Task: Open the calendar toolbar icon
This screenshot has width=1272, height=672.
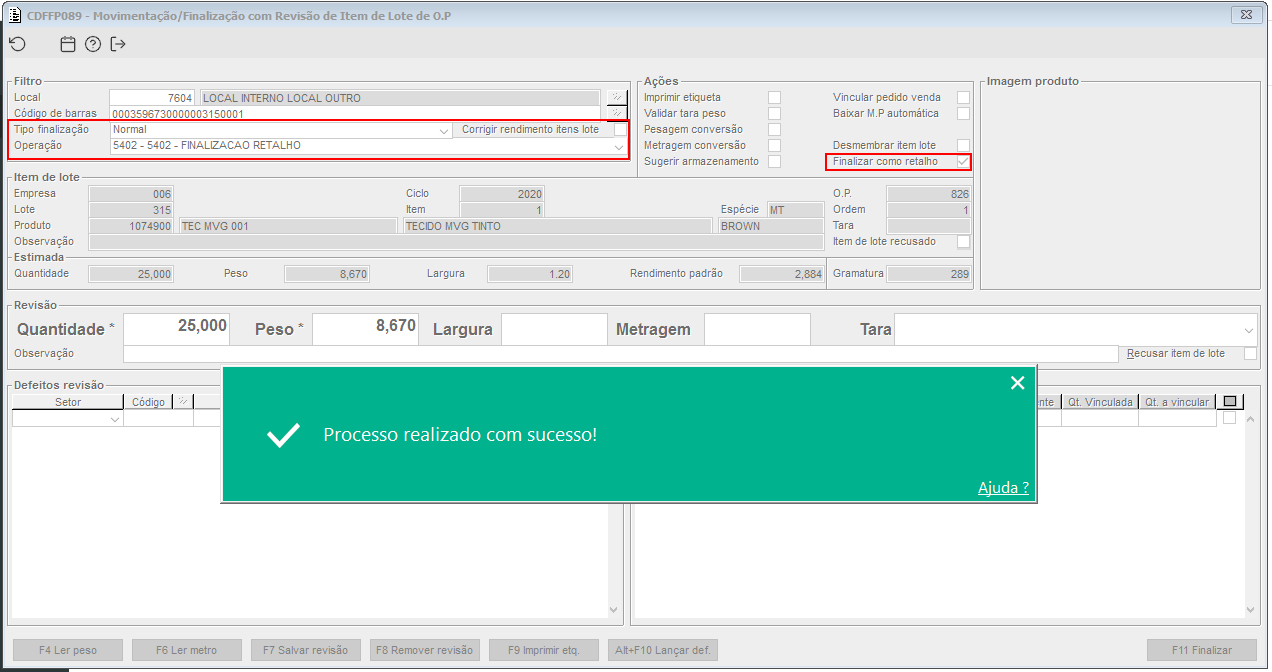Action: [68, 44]
